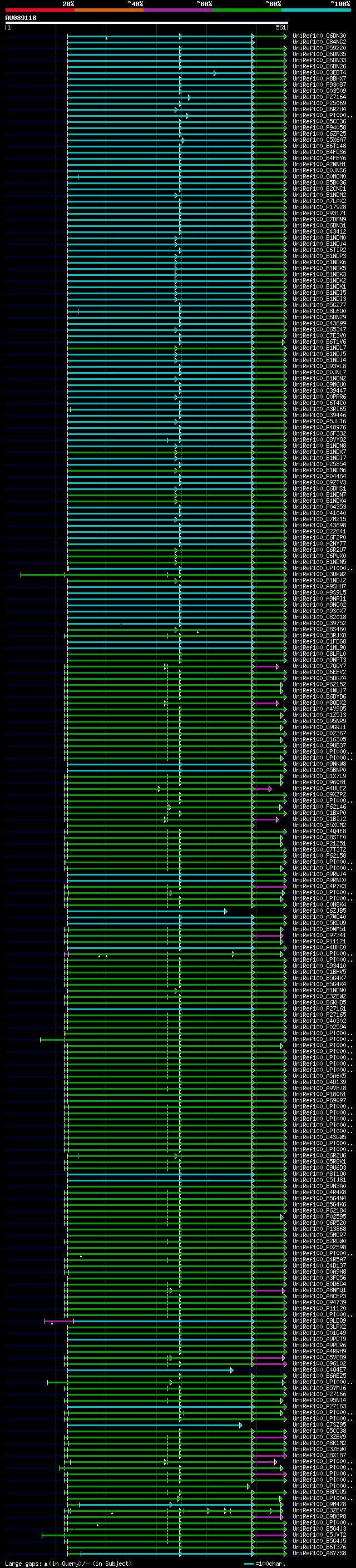The image size is (356, 1568).
Task: Choose the UniRef100_A5BNP0 entry
Action: (319, 770)
